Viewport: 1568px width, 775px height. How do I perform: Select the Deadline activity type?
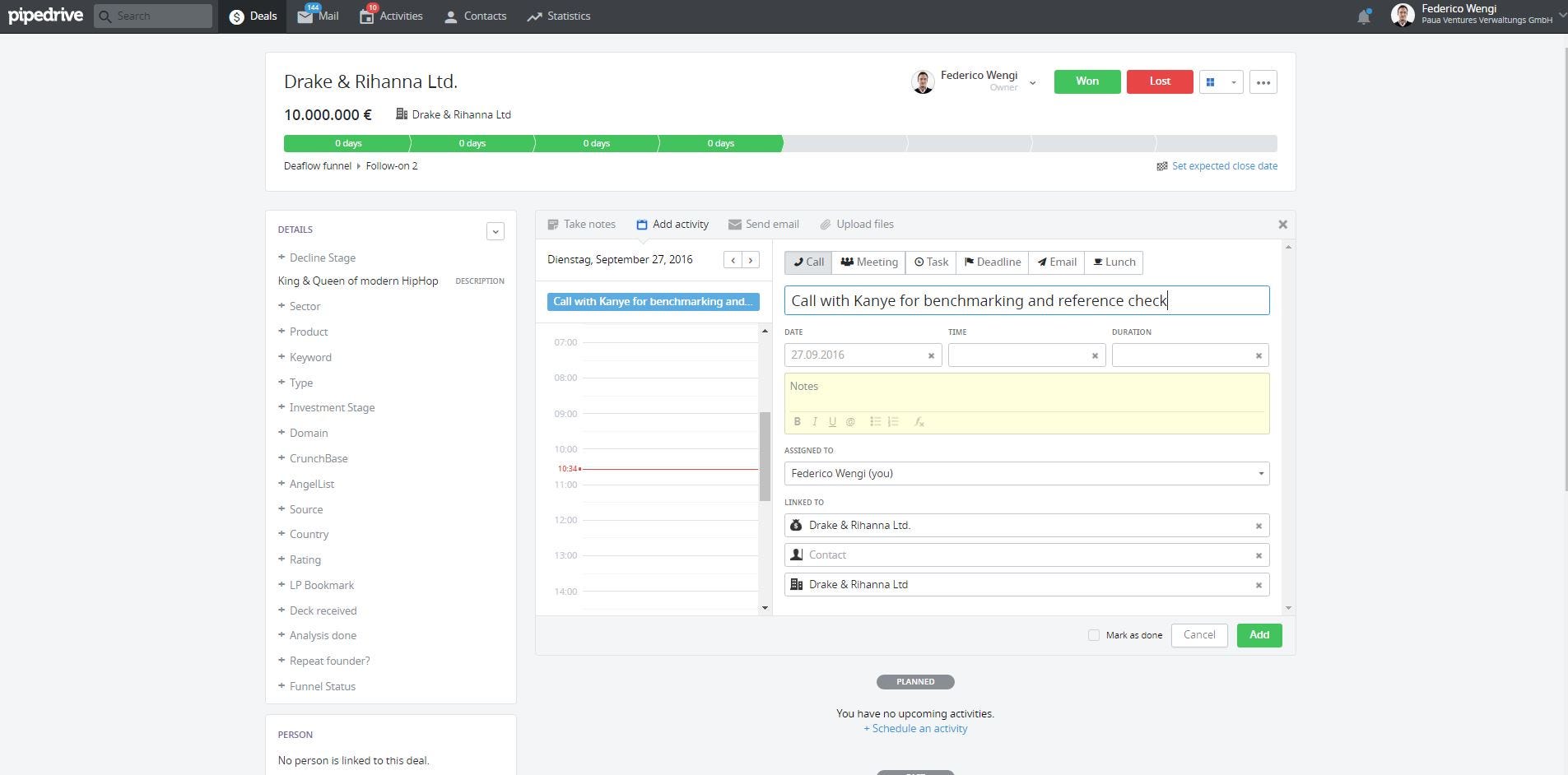(x=992, y=262)
